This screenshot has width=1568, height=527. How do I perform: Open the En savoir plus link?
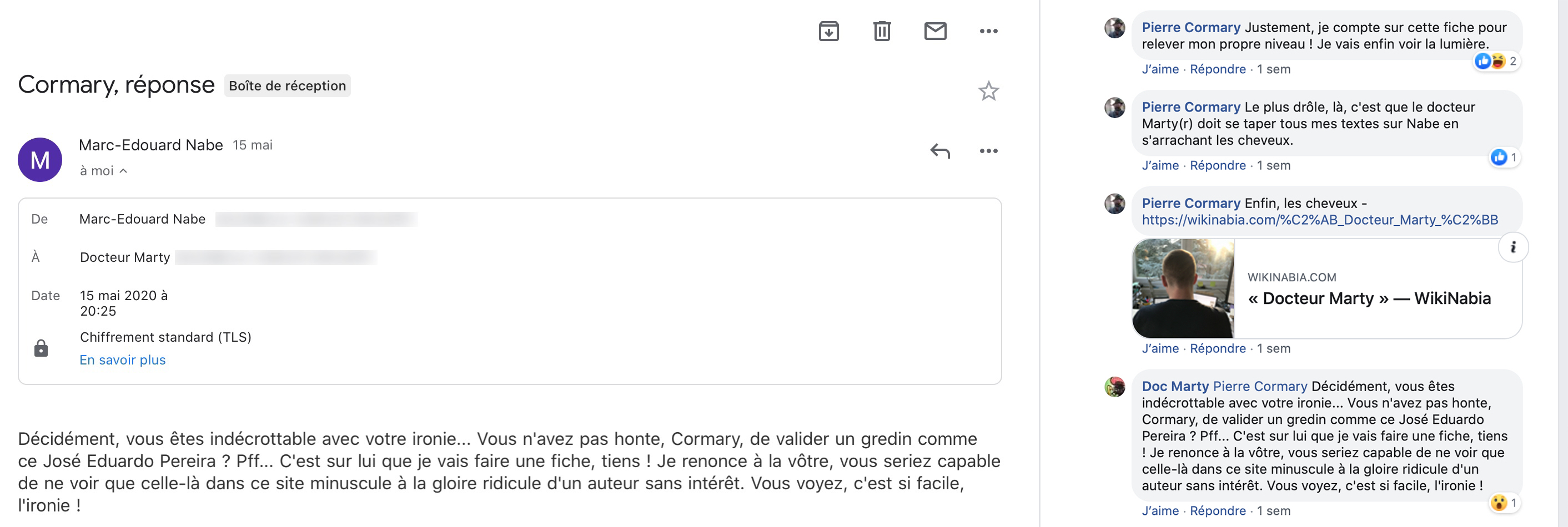[122, 360]
